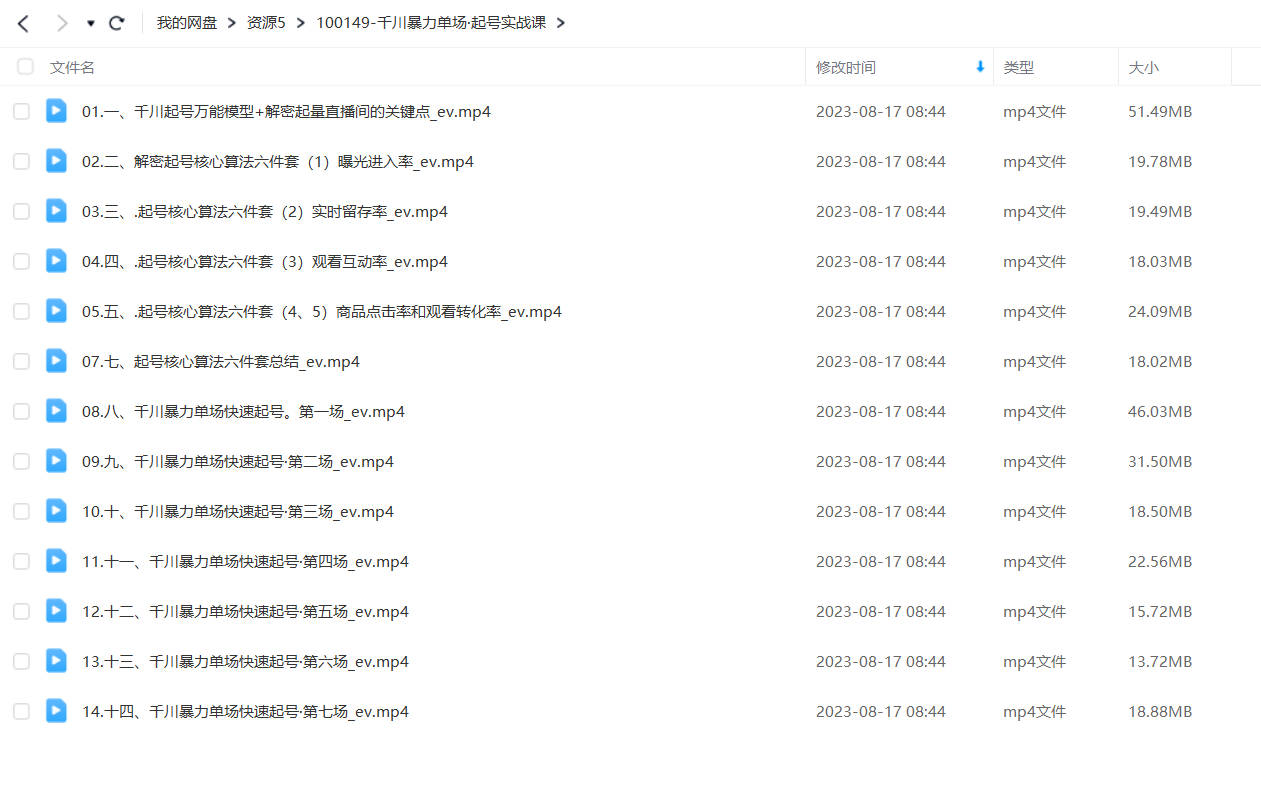Select file name 08.八、千川暴力单场快速起号。第一场_ev.mp4
Image resolution: width=1261 pixels, height=785 pixels.
[x=243, y=411]
